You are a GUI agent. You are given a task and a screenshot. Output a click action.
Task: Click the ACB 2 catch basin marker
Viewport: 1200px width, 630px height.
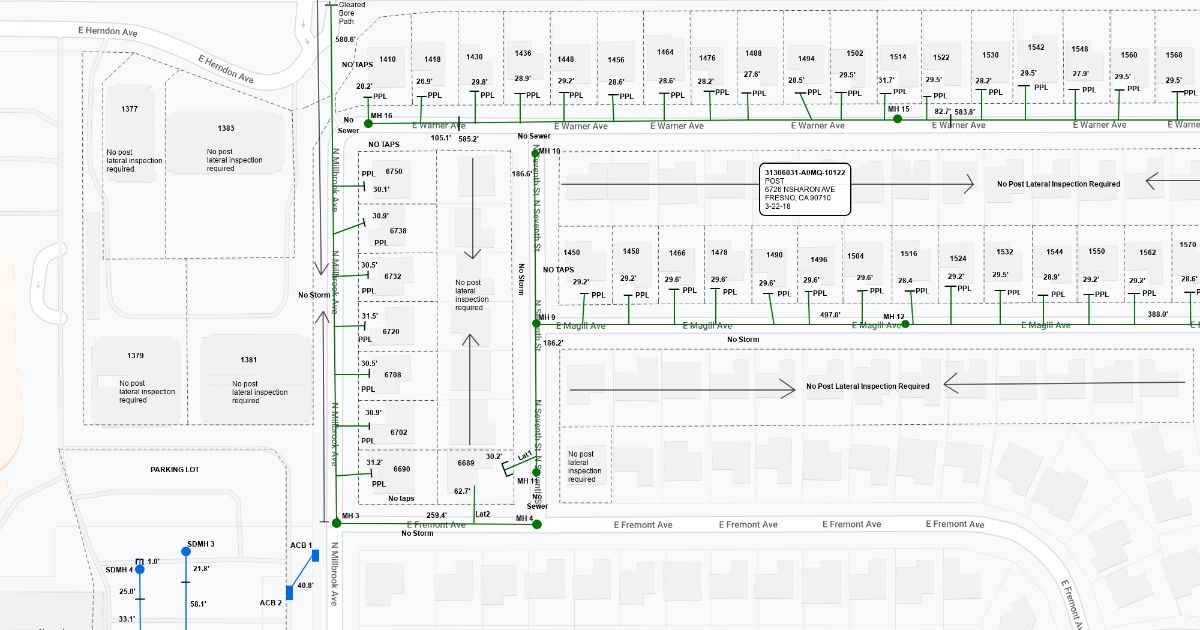(x=290, y=591)
